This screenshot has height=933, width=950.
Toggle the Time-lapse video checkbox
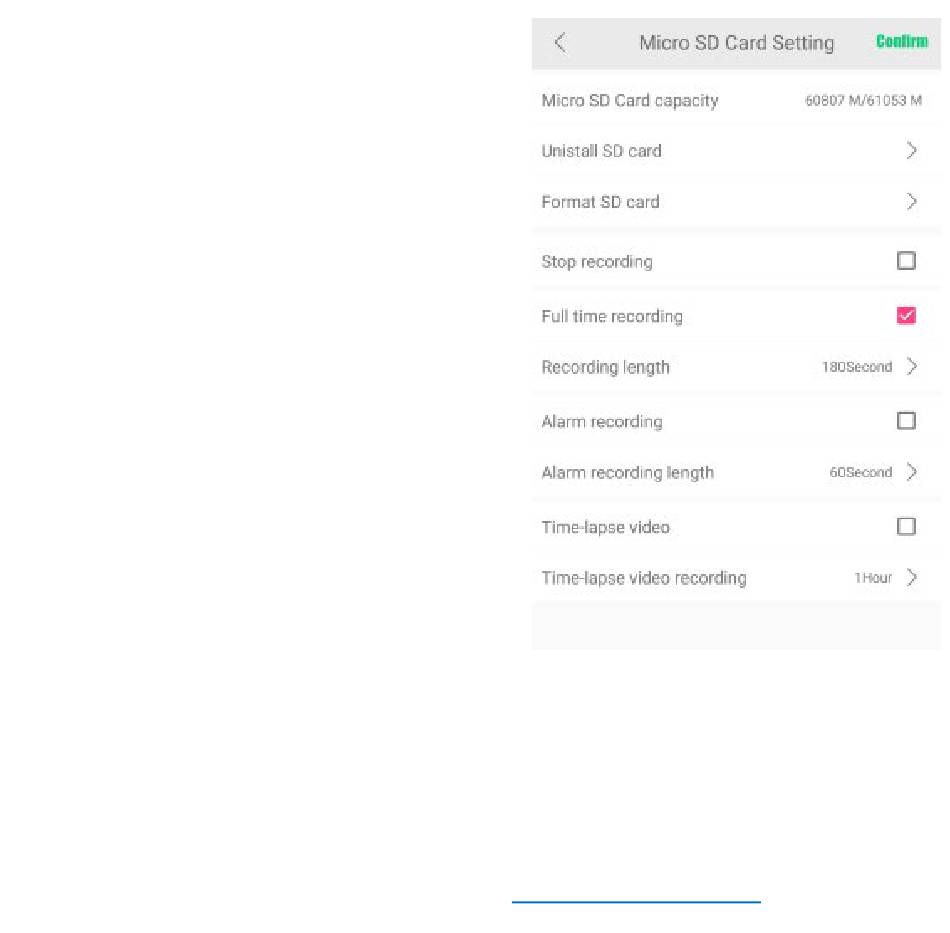[x=906, y=526]
